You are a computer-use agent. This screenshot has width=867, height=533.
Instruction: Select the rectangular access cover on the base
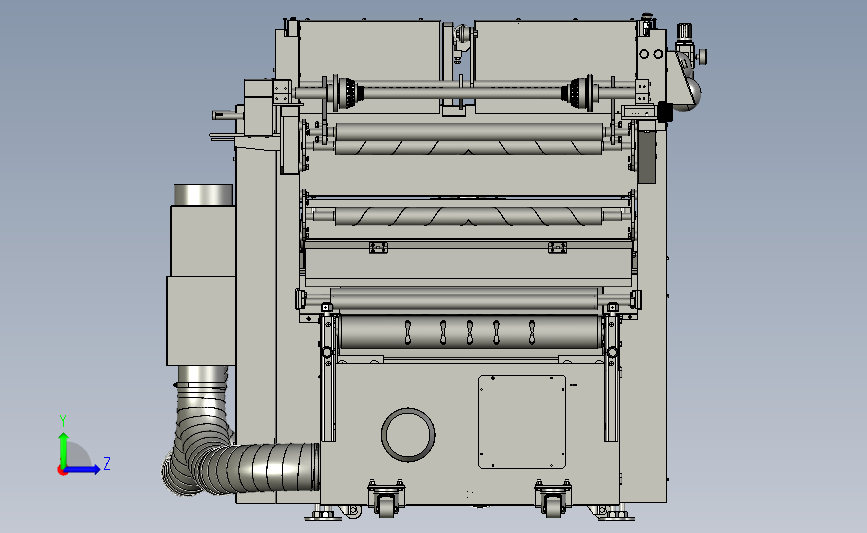click(x=522, y=422)
